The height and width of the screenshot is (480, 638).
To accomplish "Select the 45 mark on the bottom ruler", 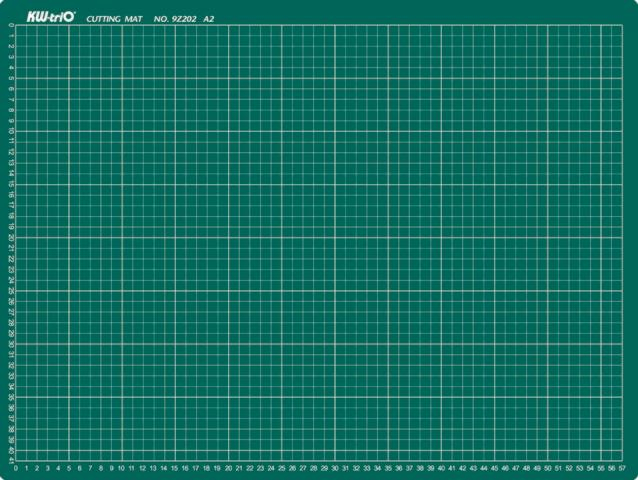I will pos(494,468).
